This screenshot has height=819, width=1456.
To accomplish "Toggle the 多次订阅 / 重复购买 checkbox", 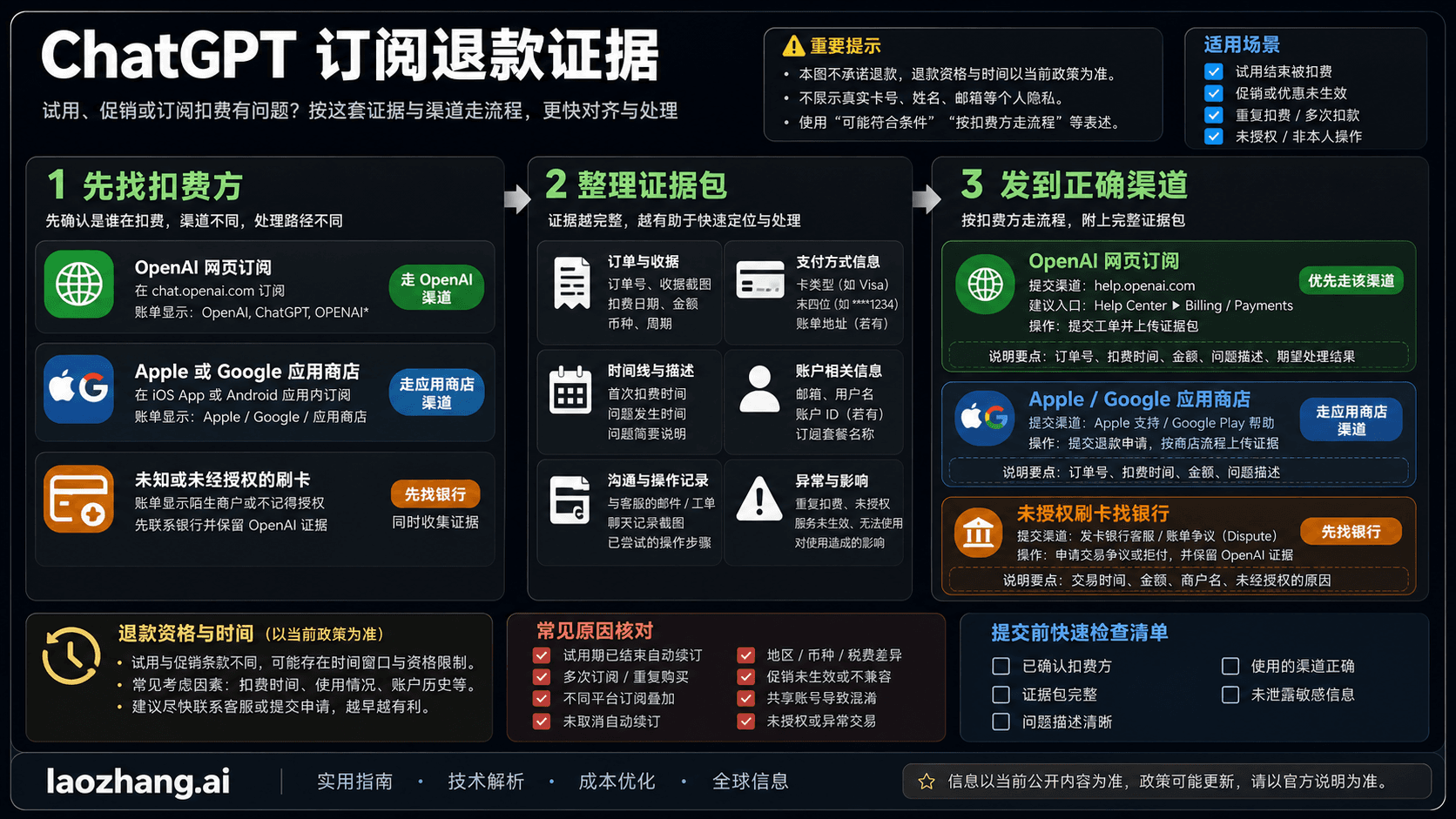I will tap(542, 677).
